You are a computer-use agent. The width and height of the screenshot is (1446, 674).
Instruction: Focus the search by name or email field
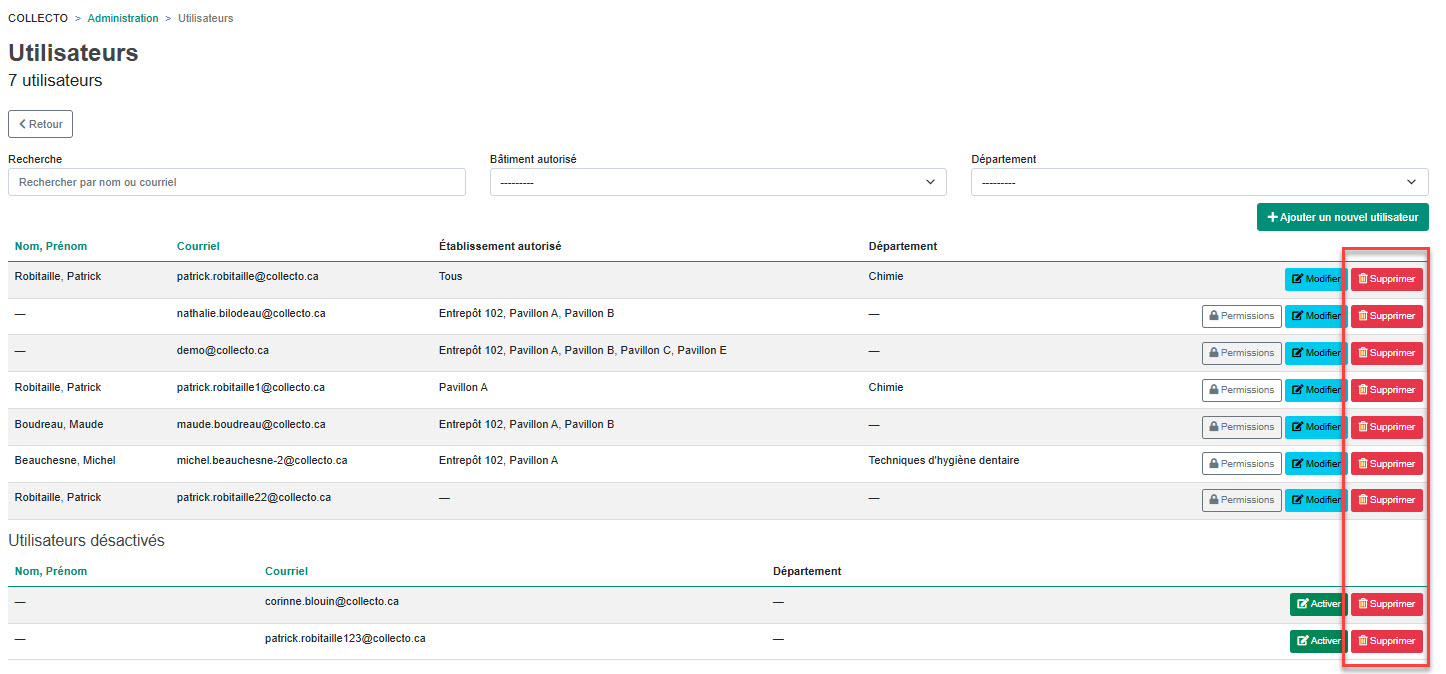point(236,182)
